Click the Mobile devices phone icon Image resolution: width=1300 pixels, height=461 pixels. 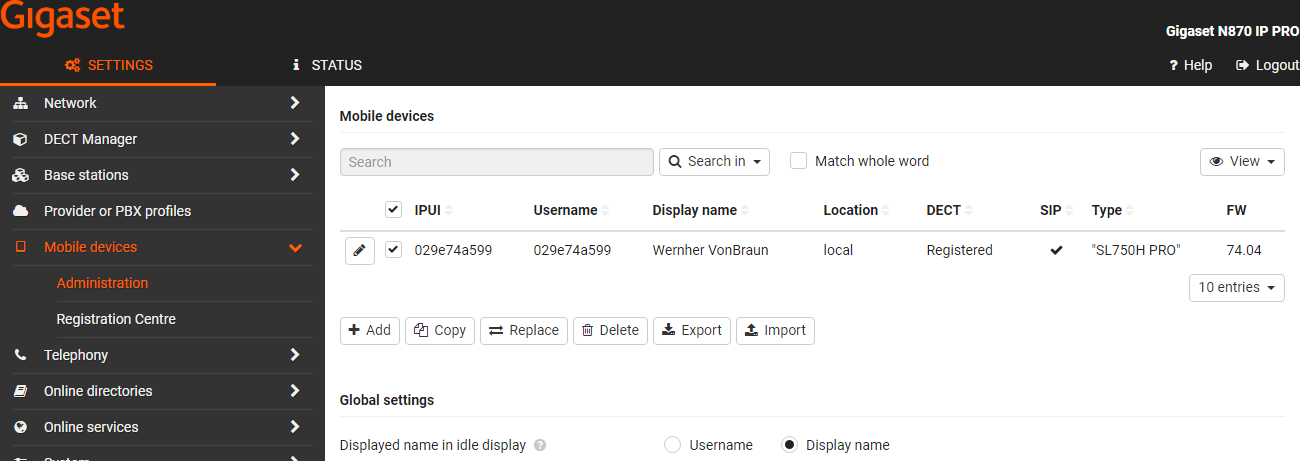tap(20, 247)
